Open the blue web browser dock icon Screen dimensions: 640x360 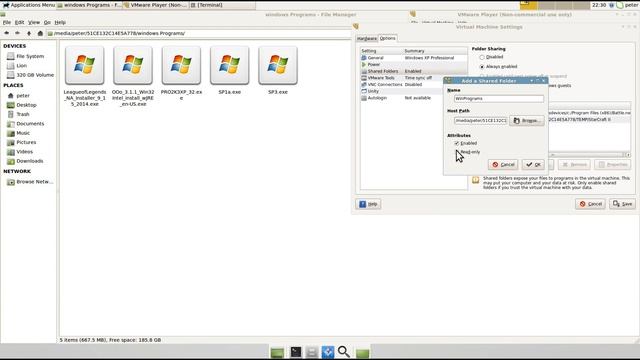[x=328, y=352]
